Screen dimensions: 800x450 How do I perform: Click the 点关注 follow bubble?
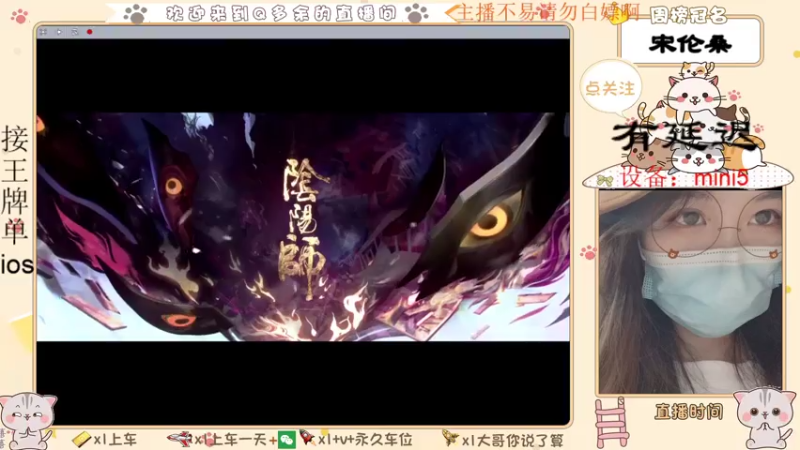(x=610, y=87)
